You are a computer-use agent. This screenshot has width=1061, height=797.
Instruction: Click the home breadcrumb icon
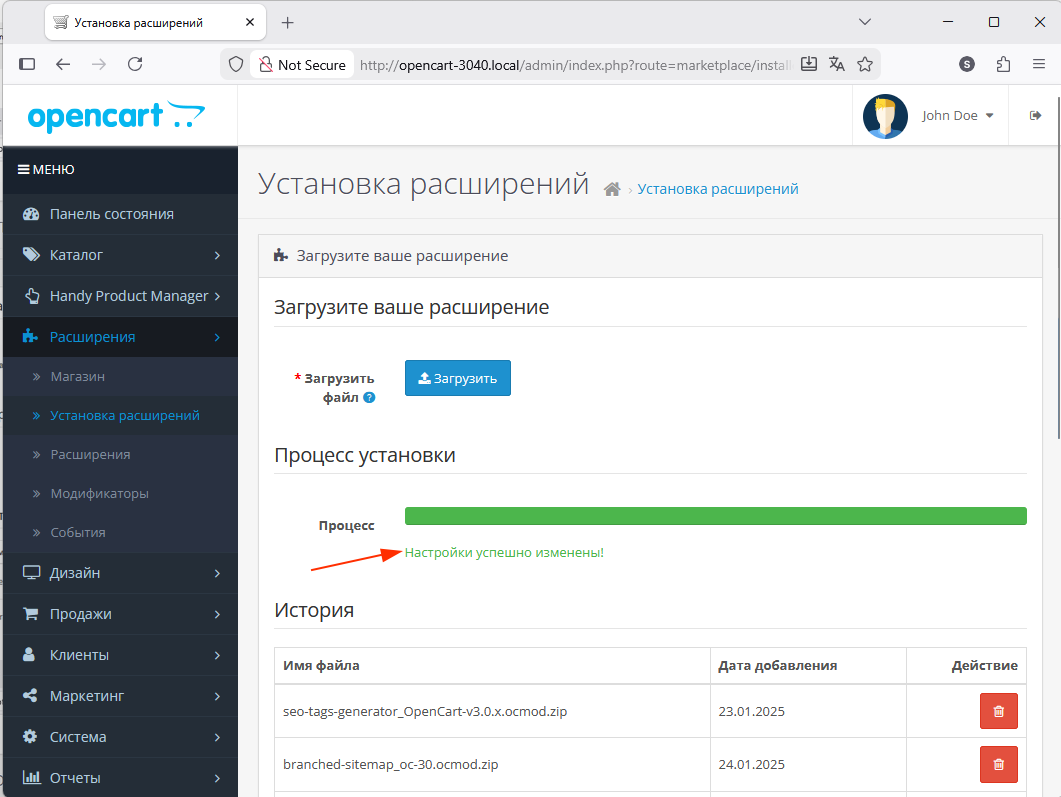(x=612, y=189)
